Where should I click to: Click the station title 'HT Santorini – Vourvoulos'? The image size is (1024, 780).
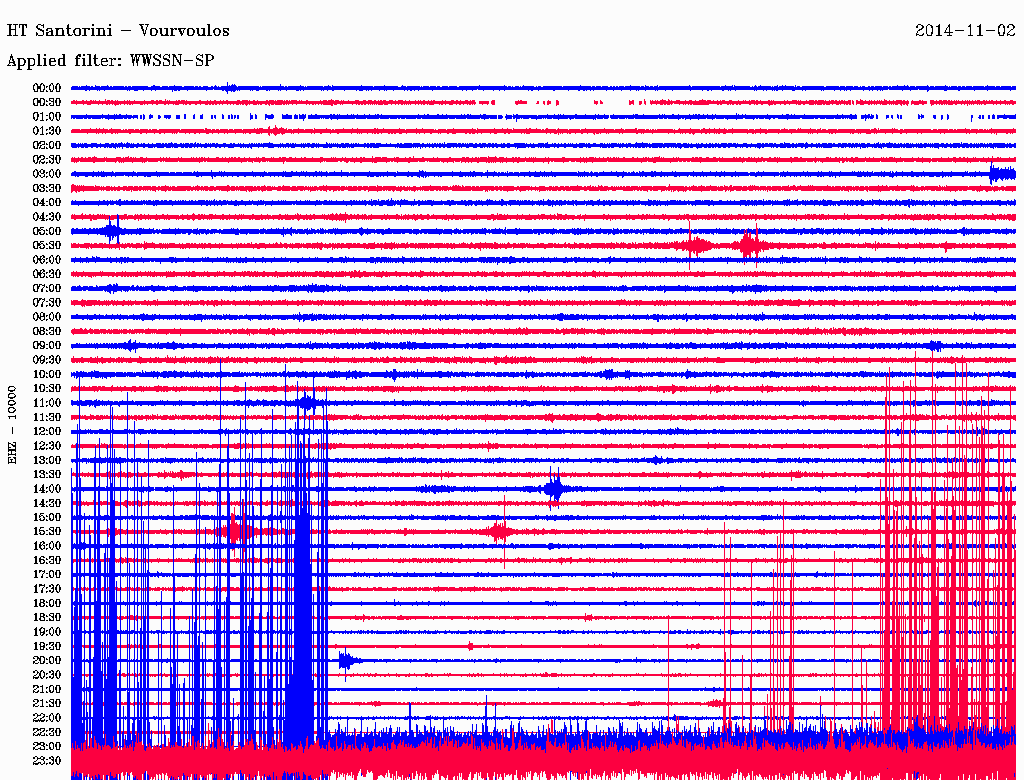(x=118, y=31)
